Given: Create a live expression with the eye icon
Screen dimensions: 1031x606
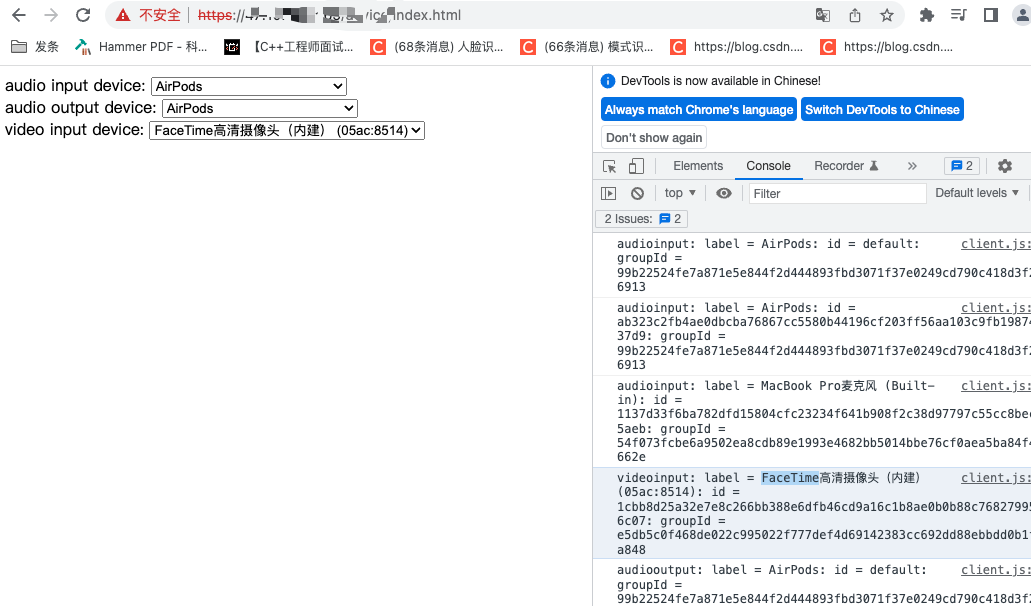Looking at the screenshot, I should [x=723, y=192].
